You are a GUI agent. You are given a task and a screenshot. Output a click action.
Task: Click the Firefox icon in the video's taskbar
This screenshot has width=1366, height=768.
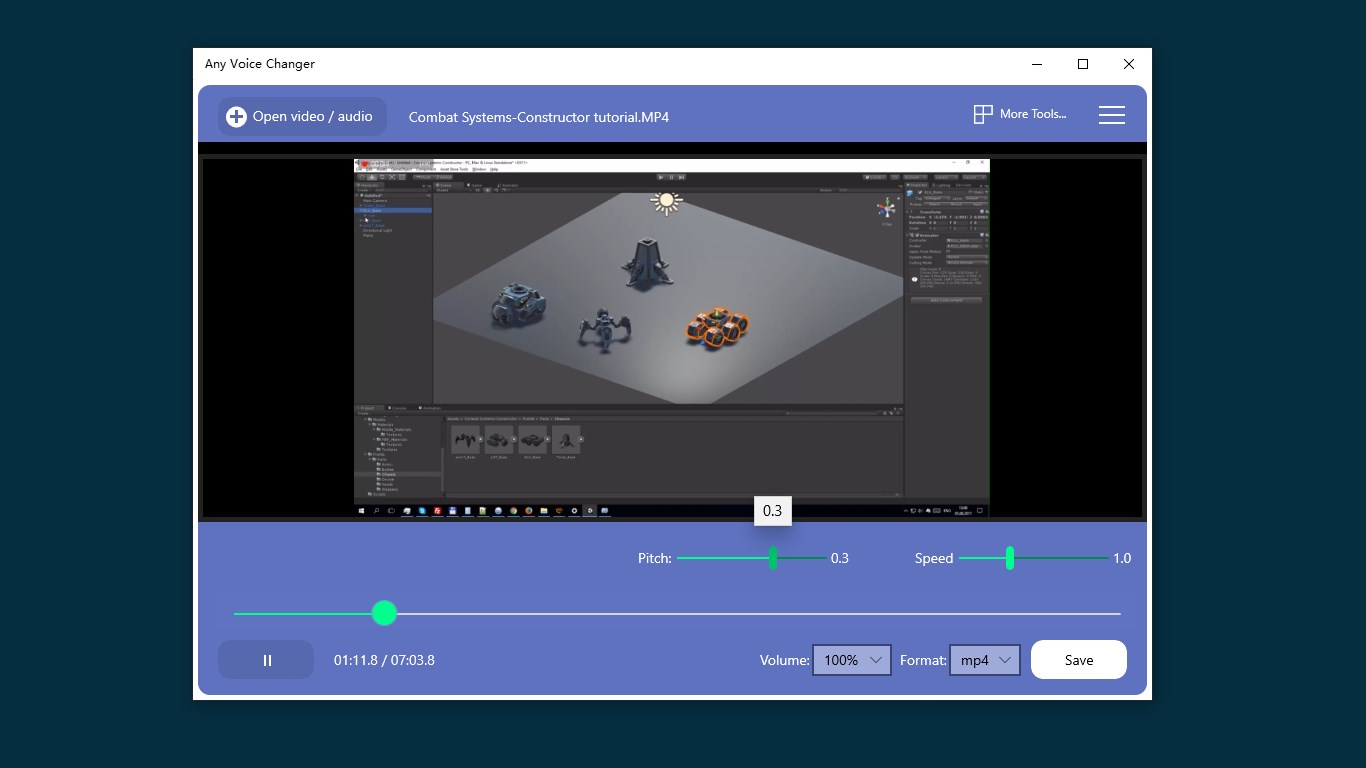[528, 510]
